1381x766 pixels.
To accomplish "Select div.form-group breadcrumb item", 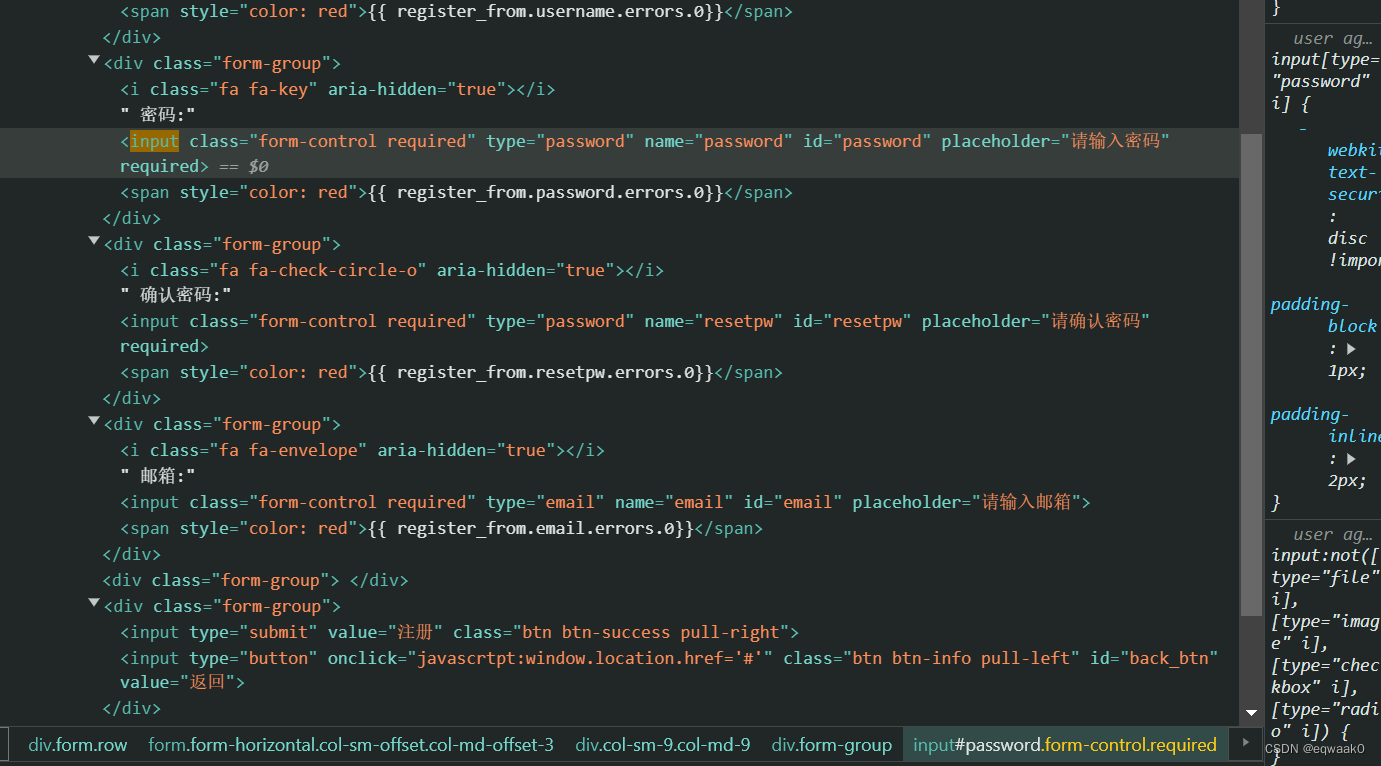I will [832, 745].
